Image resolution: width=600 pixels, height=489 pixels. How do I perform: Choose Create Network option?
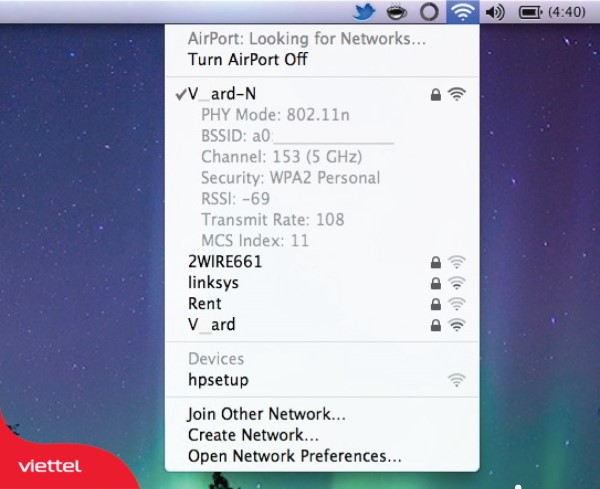point(253,435)
